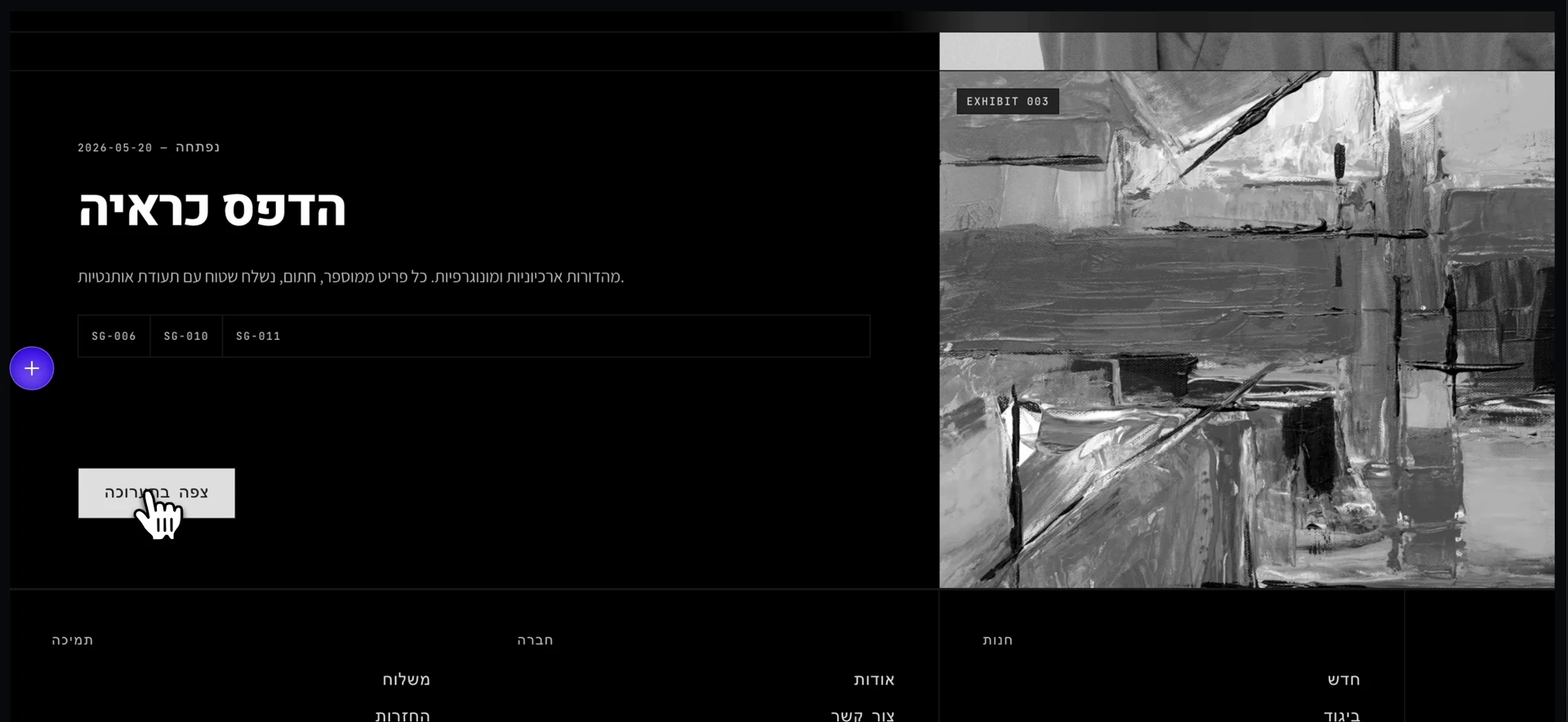Select the SG-010 tag

coord(186,336)
